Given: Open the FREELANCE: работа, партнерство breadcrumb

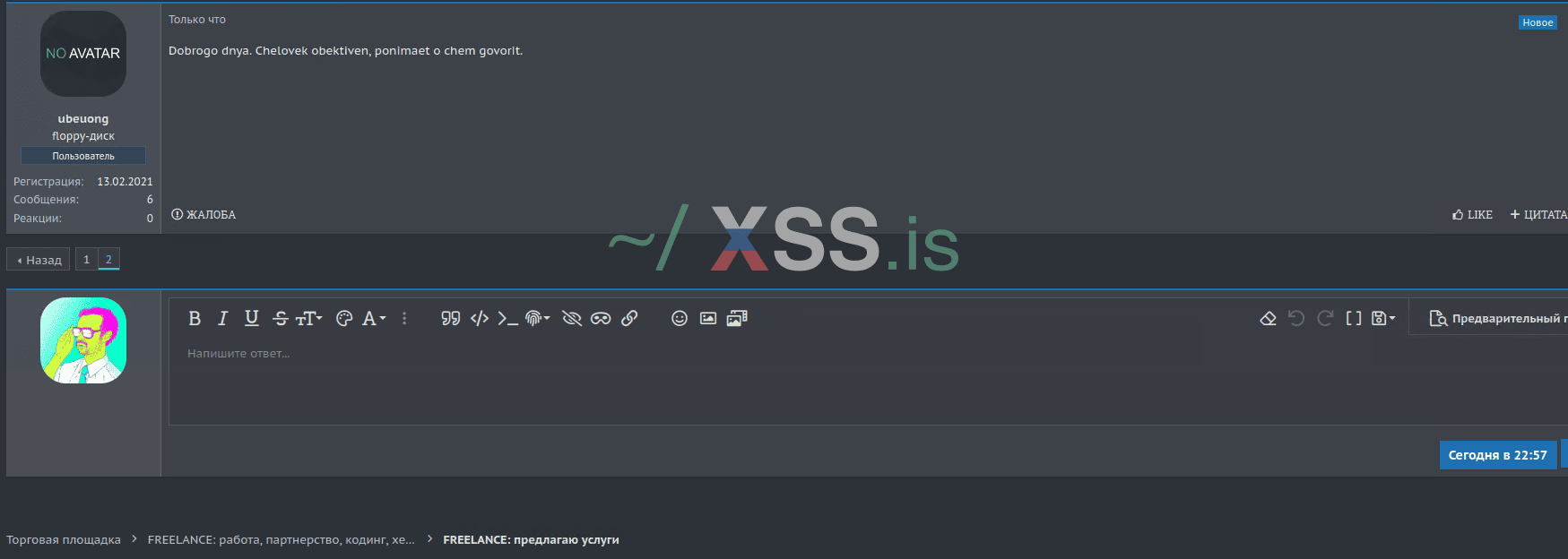Looking at the screenshot, I should coord(281,539).
